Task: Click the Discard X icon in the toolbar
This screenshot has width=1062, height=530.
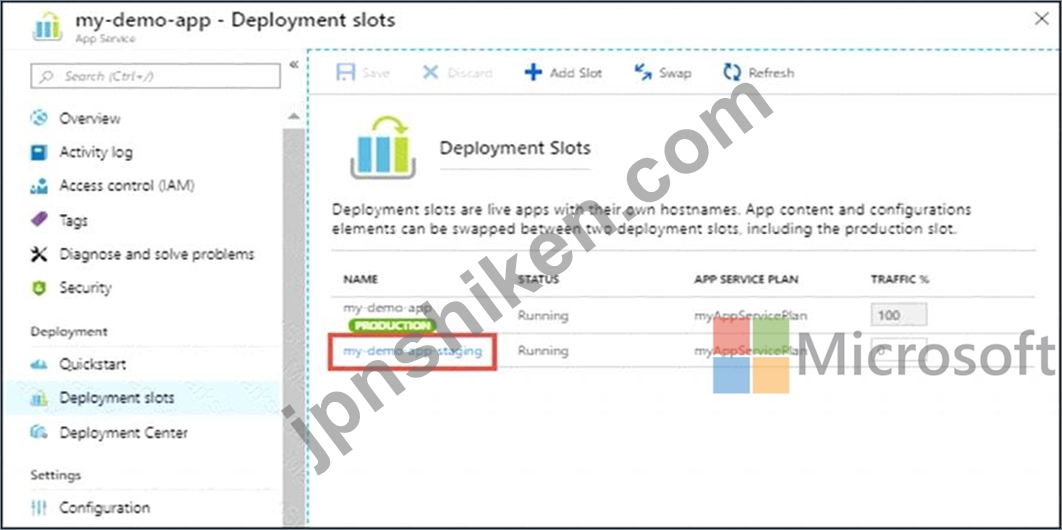Action: tap(431, 72)
